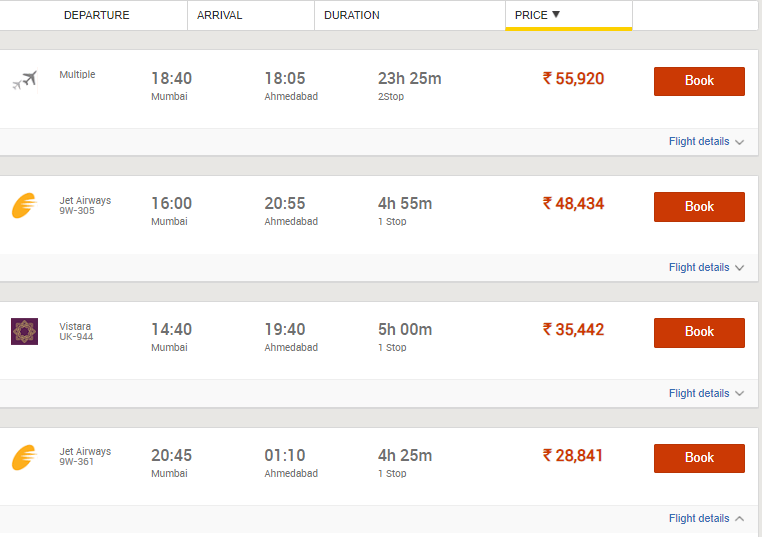Expand flight details for Vistara UK-944

706,394
